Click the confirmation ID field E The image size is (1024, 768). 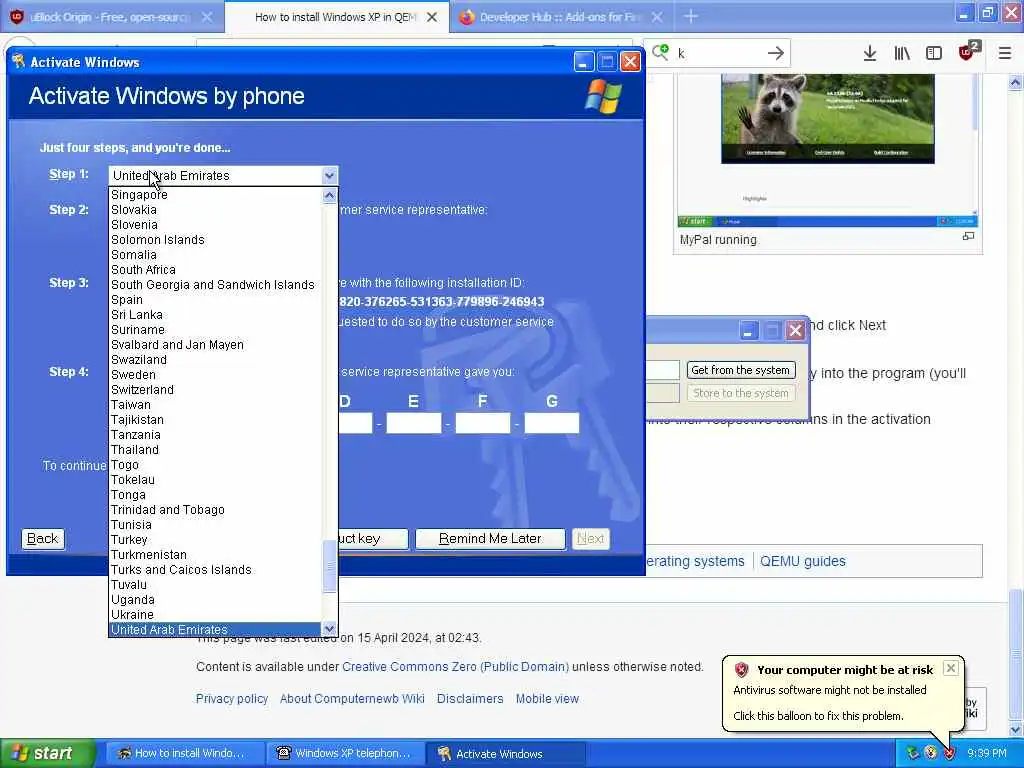point(413,423)
